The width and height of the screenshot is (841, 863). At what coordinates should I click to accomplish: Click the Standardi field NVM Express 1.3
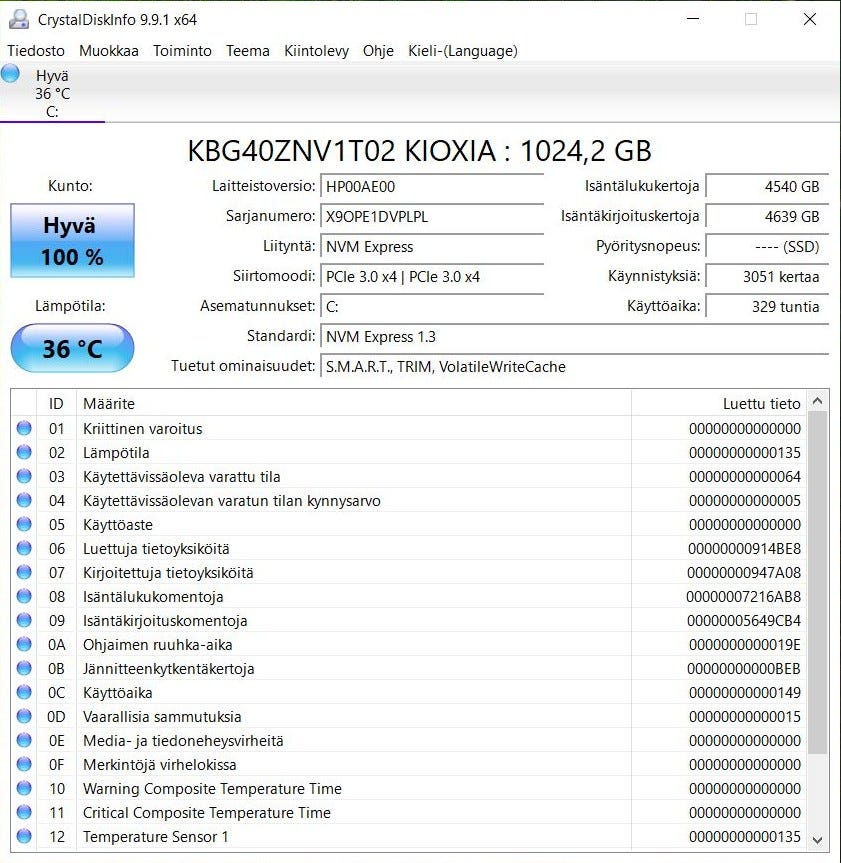[575, 336]
